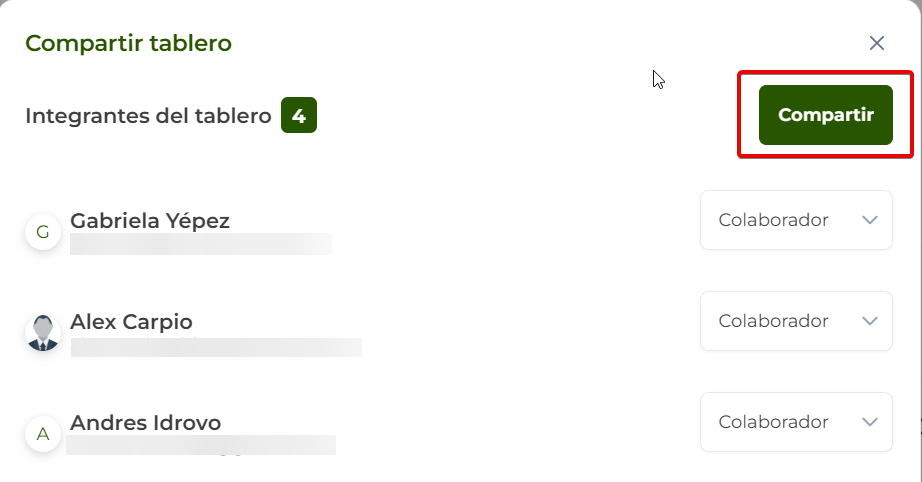Viewport: 922px width, 482px height.
Task: Open Alex Carpio's Colaborador role dropdown
Action: point(795,321)
